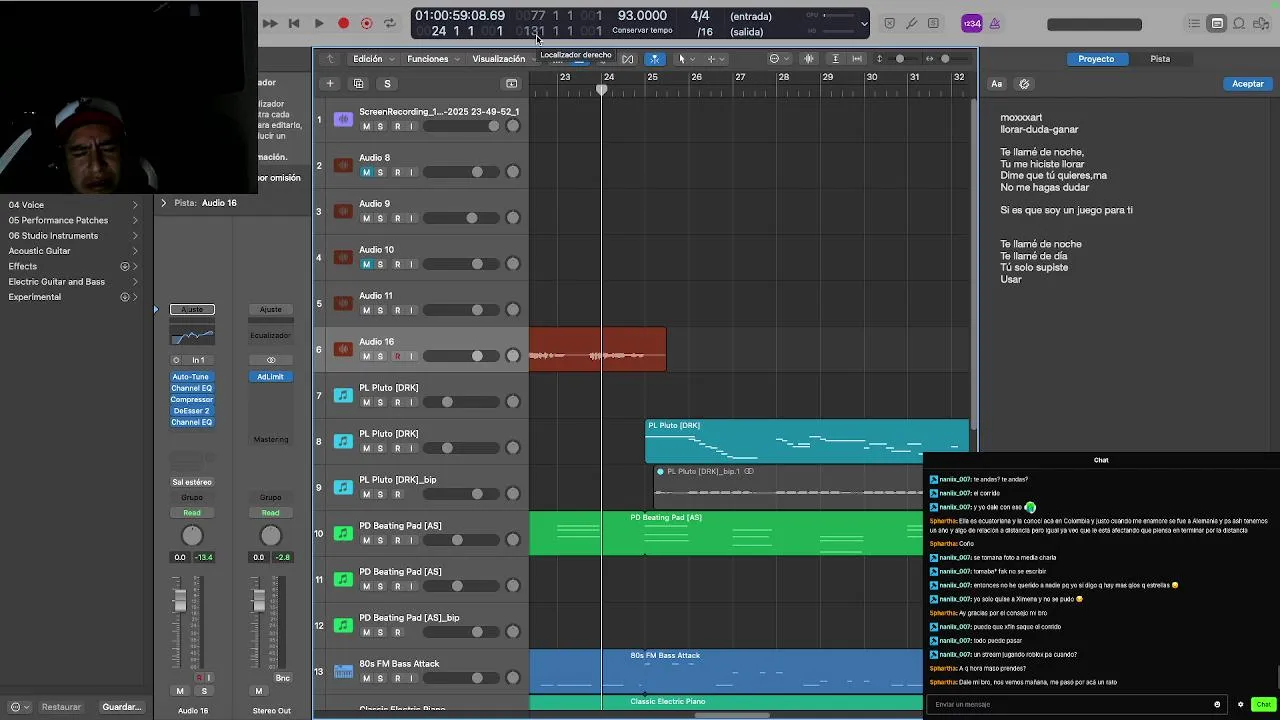Viewport: 1280px width, 720px height.
Task: Click the duplicate track icon
Action: click(359, 84)
